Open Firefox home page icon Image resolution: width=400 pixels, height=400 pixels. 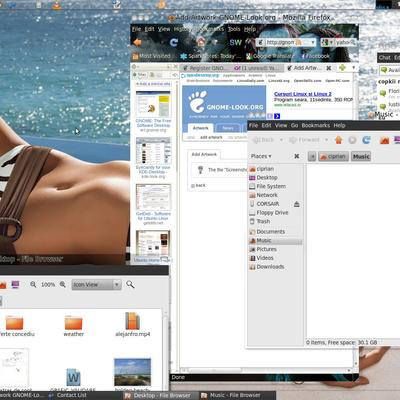tap(201, 42)
